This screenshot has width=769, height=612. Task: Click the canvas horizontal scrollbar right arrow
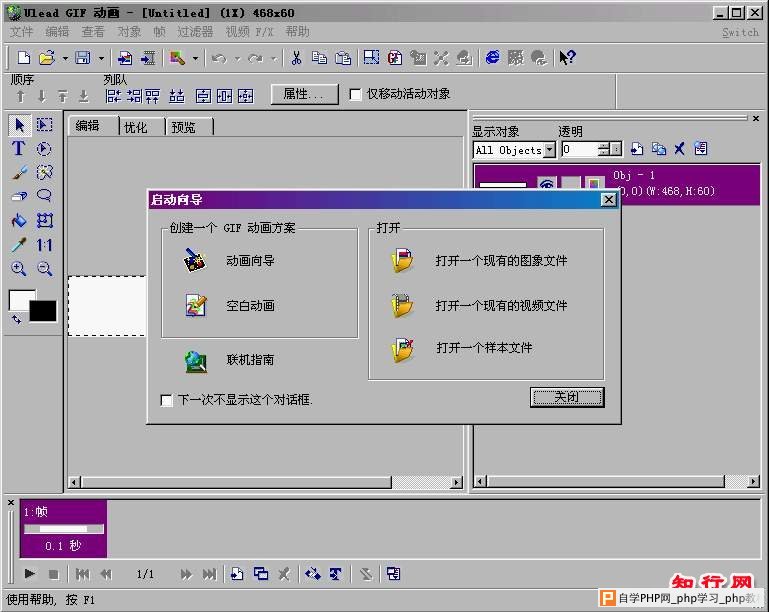pos(457,483)
